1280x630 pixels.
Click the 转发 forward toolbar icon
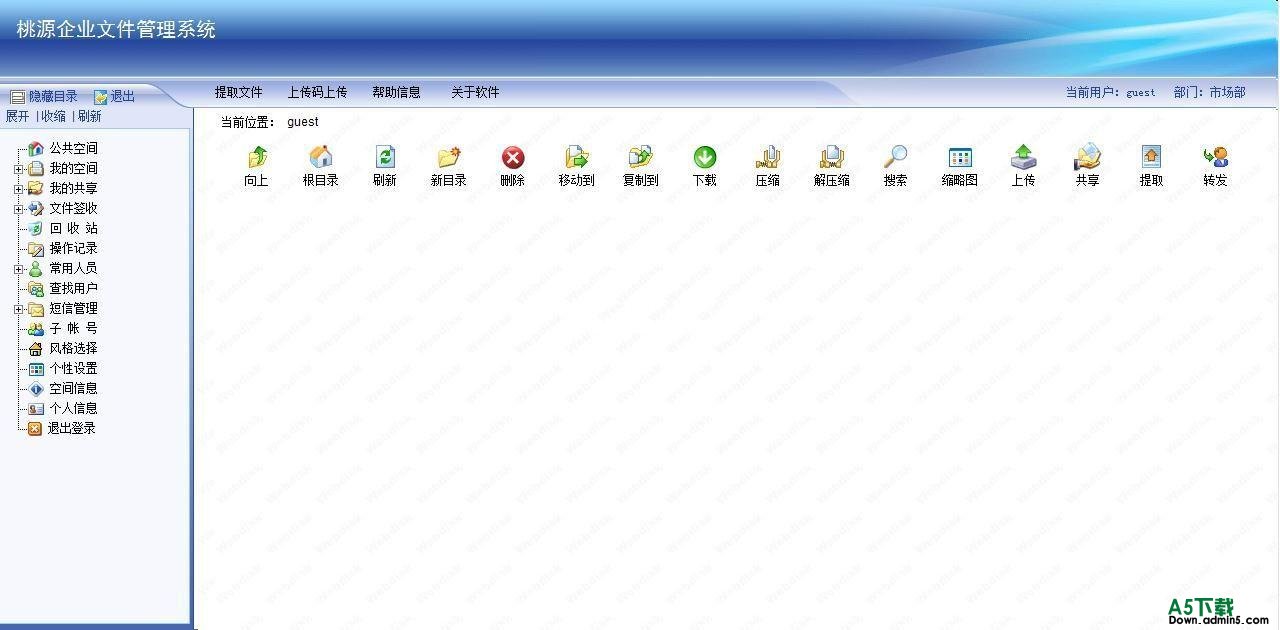click(x=1216, y=157)
